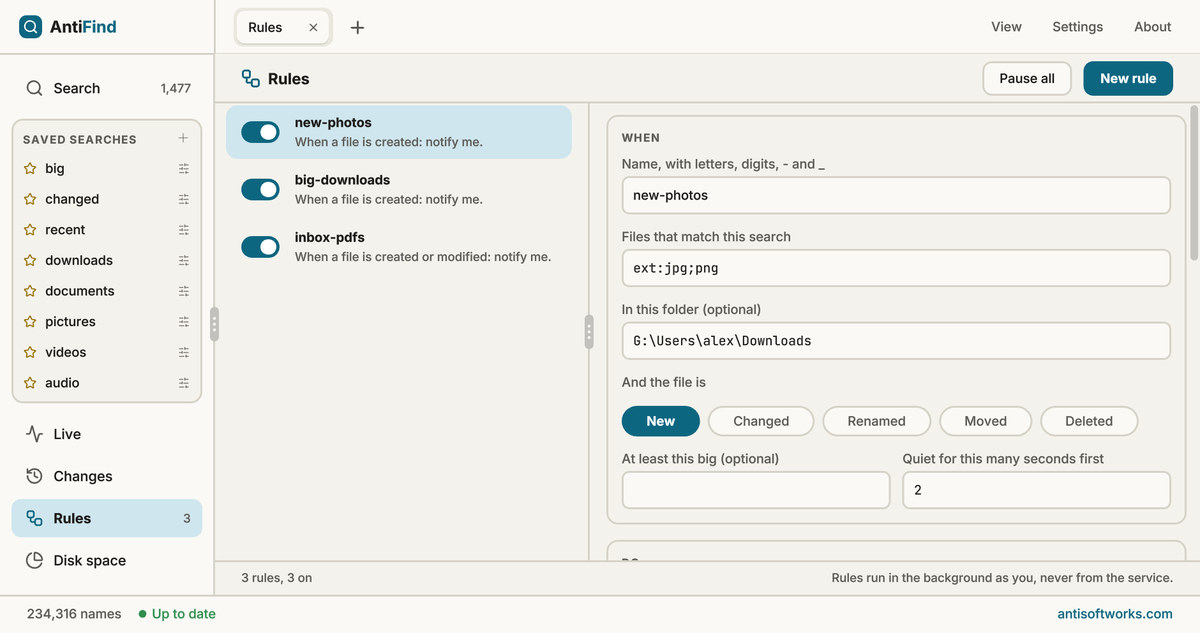
Task: Open the View menu
Action: 1006,27
